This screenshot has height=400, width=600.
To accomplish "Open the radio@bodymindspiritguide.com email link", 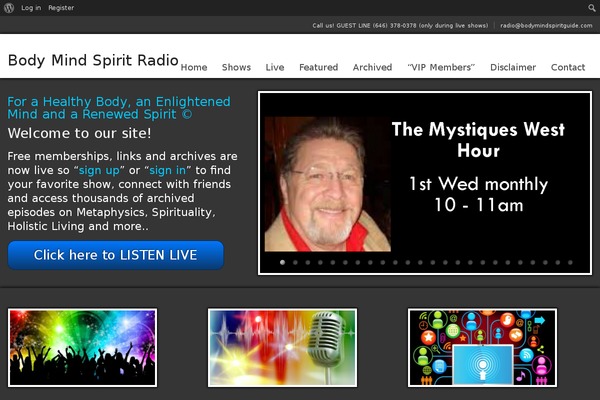I will click(x=546, y=26).
